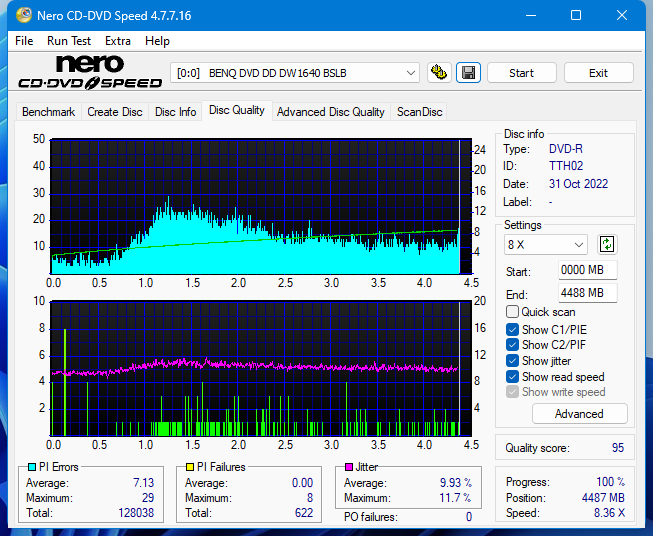Click PI Errors maximum value 29
This screenshot has height=536, width=653.
[x=148, y=498]
